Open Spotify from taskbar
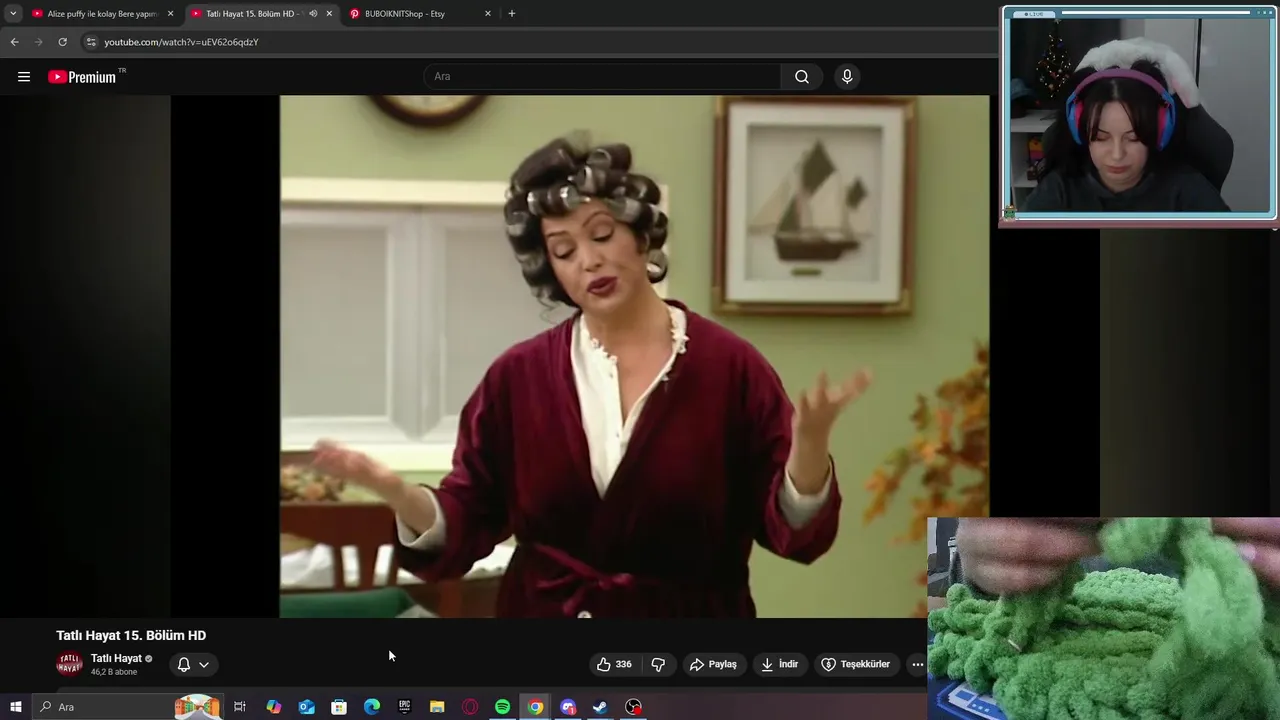Image resolution: width=1280 pixels, height=720 pixels. [503, 707]
